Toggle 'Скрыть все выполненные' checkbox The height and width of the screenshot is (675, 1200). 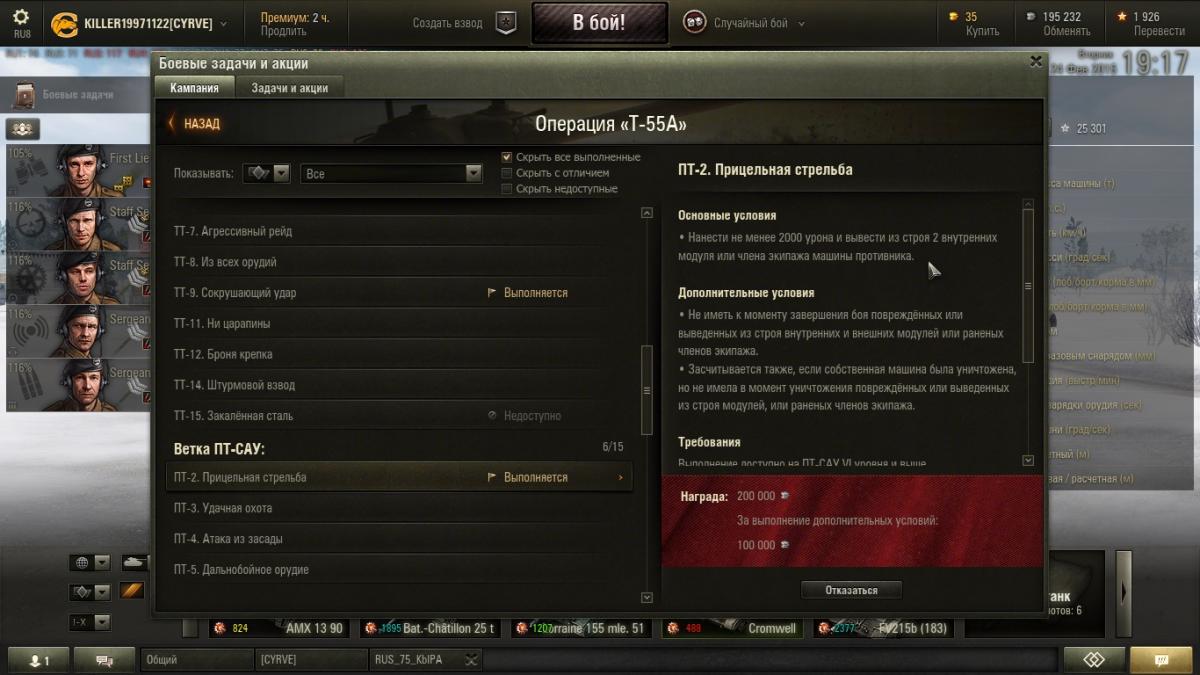(x=507, y=157)
